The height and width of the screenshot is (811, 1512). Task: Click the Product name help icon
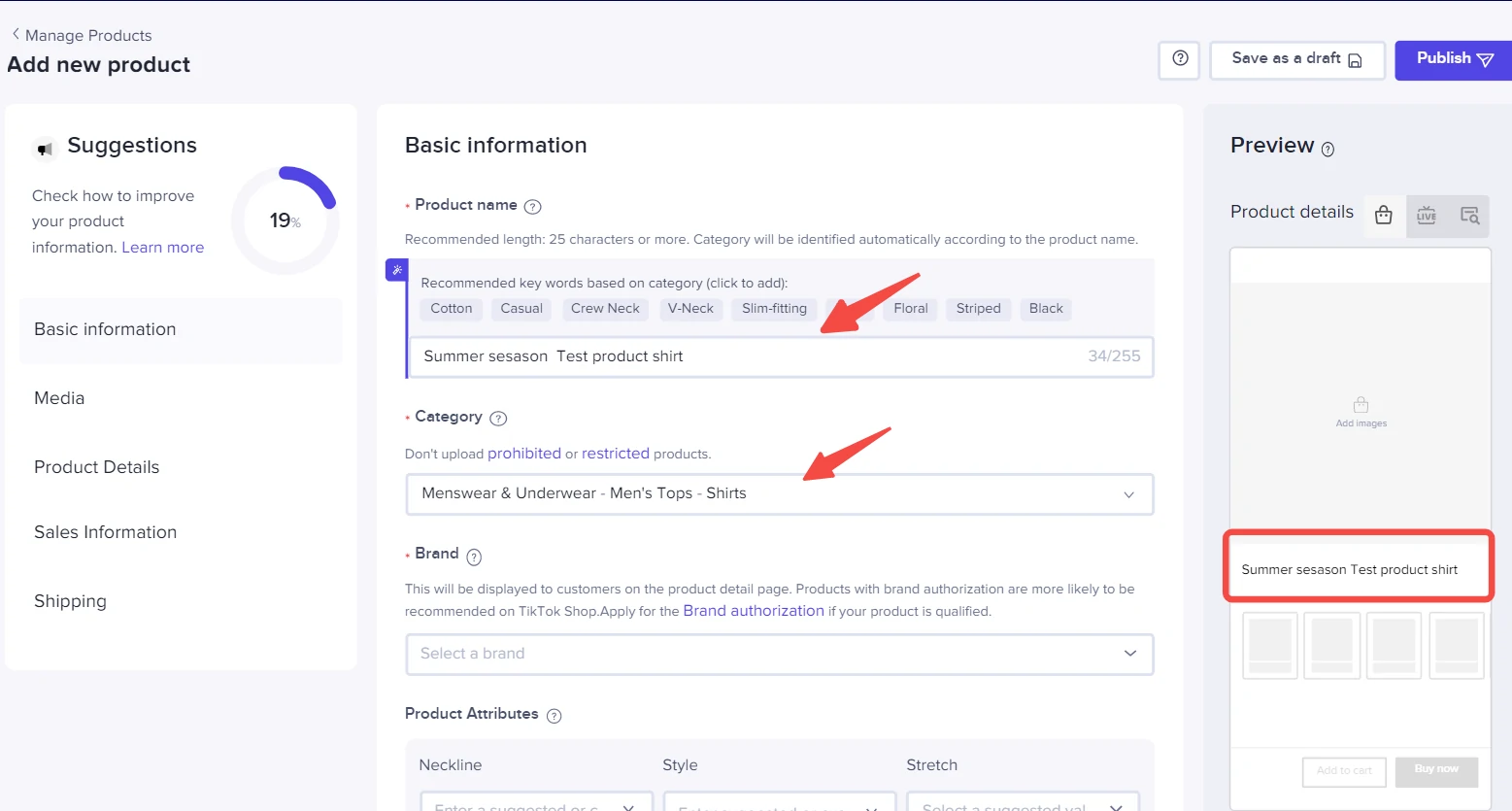[x=532, y=206]
